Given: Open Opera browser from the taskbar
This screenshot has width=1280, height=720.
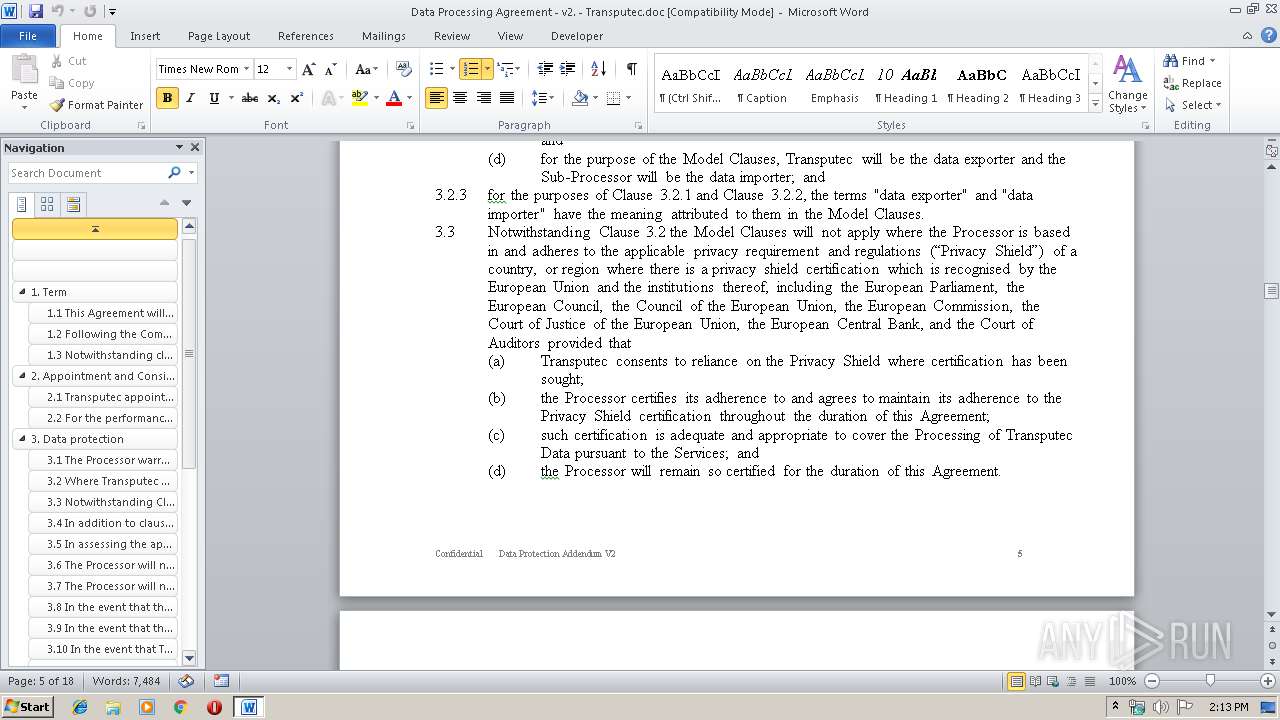Looking at the screenshot, I should tap(214, 707).
